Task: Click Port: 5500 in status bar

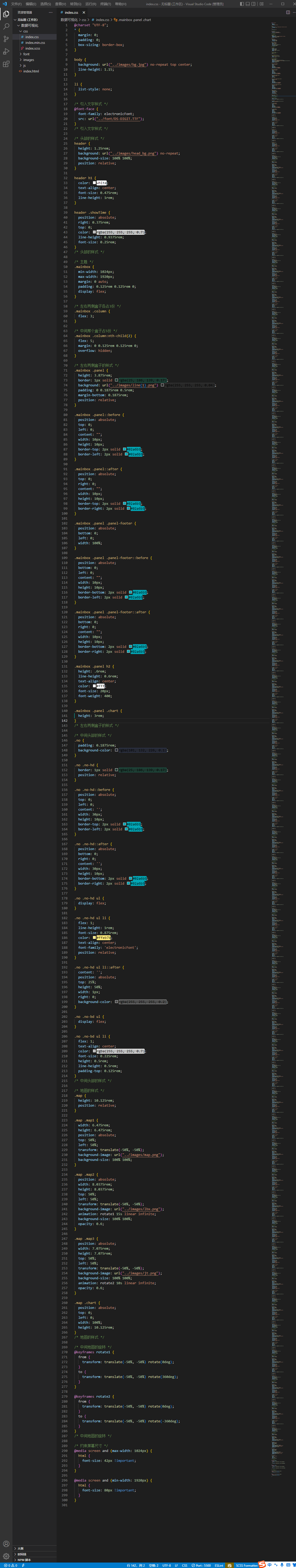Action: [x=201, y=1565]
